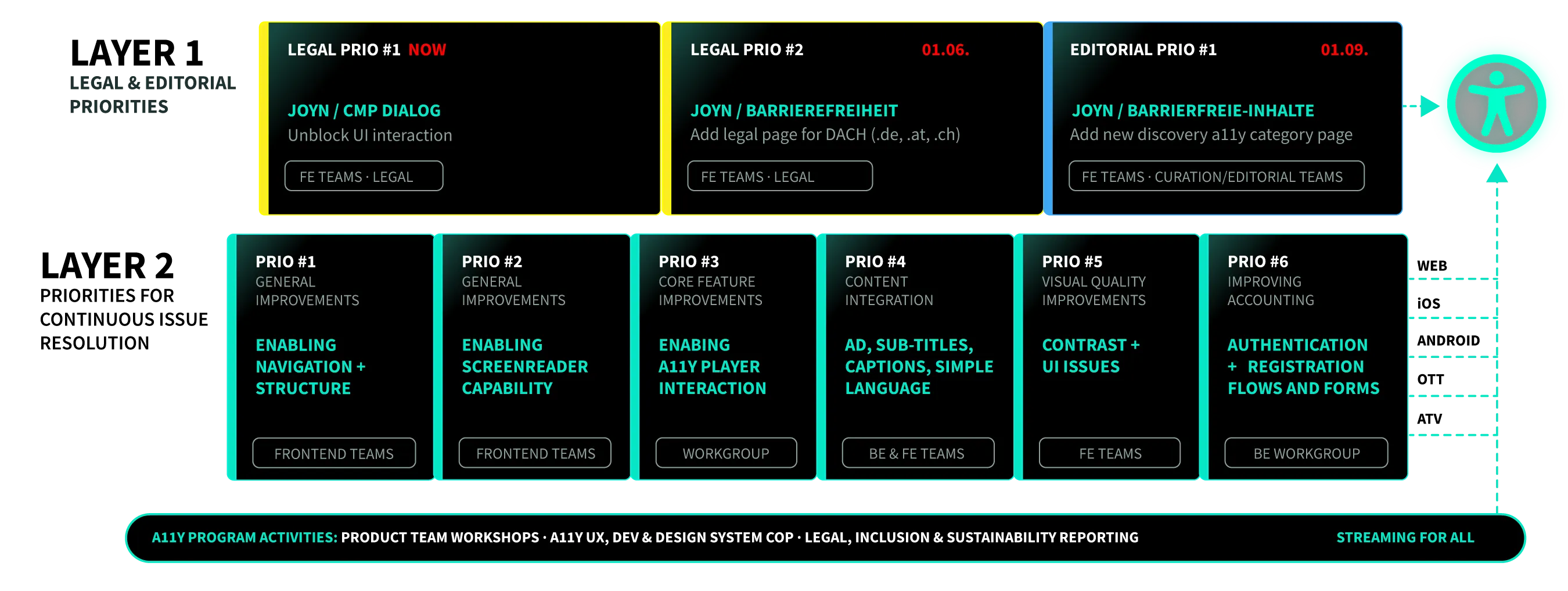Click the FE TEAMS tag in PRIO #5
The image size is (1568, 591).
pos(1109,453)
